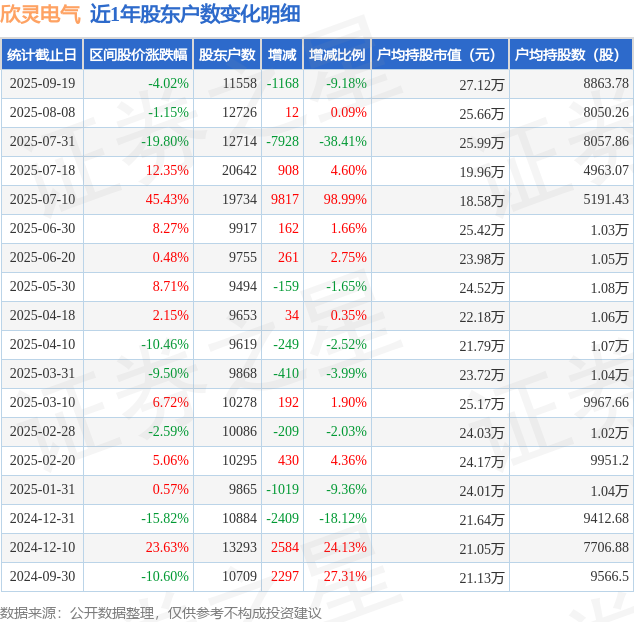Select the date cell 2025-06-20
The height and width of the screenshot is (622, 634).
(42, 257)
